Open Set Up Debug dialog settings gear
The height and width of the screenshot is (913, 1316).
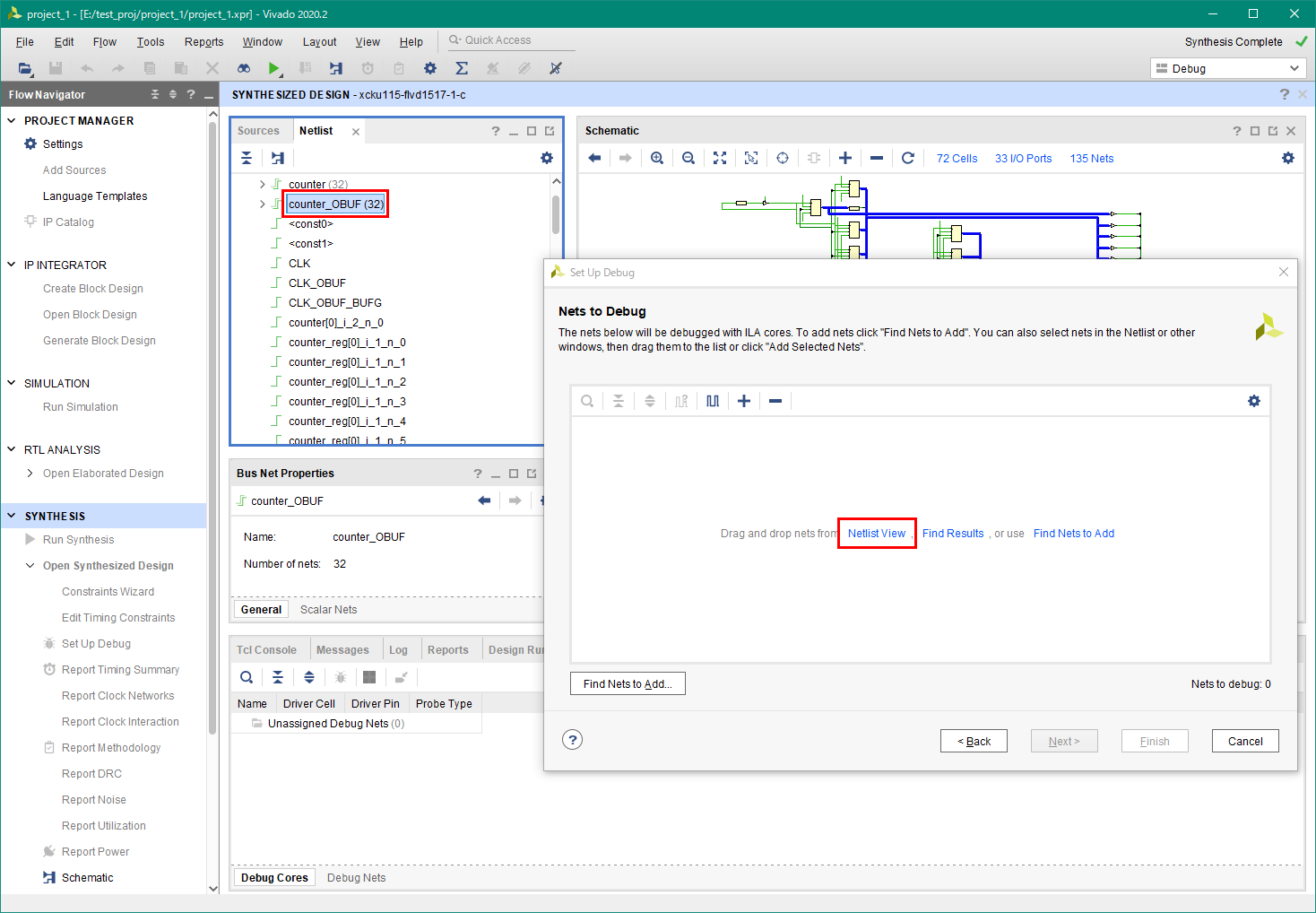pyautogui.click(x=1254, y=401)
